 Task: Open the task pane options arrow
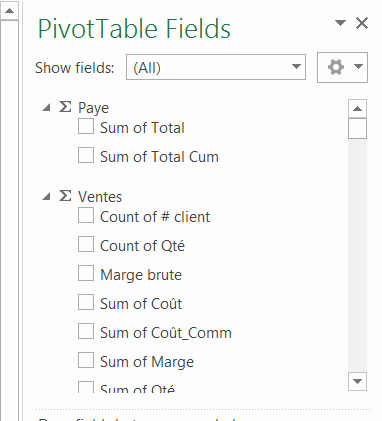tap(340, 23)
